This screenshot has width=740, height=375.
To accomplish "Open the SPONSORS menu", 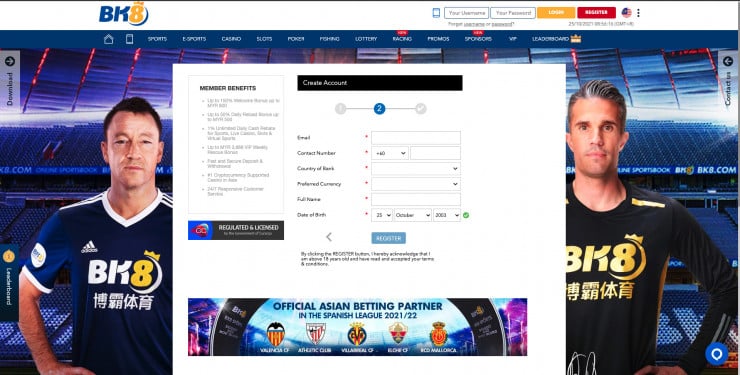I will (x=478, y=39).
